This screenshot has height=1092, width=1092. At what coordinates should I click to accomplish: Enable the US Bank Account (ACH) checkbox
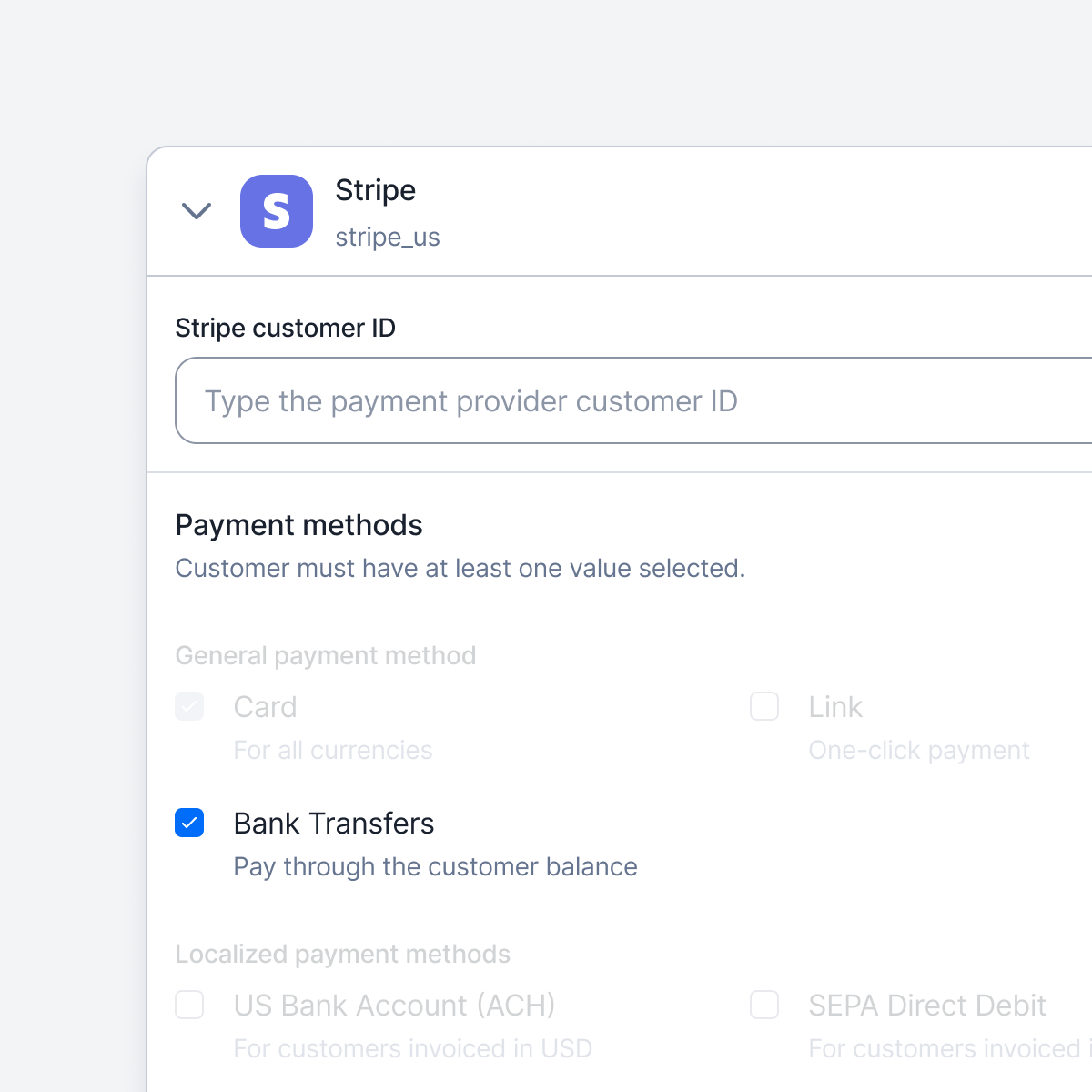[189, 1005]
